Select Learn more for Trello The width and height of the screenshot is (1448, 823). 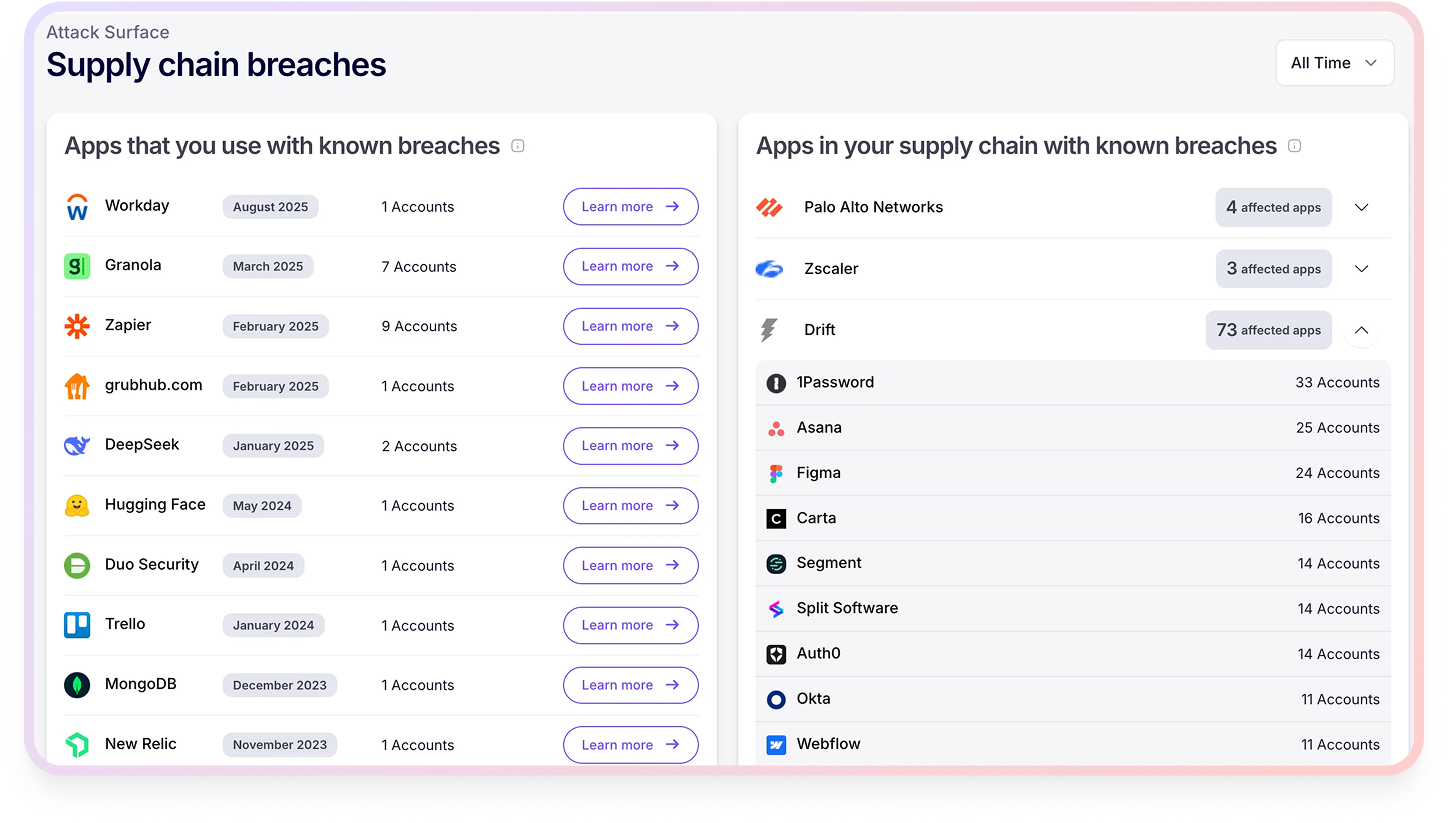coord(631,625)
